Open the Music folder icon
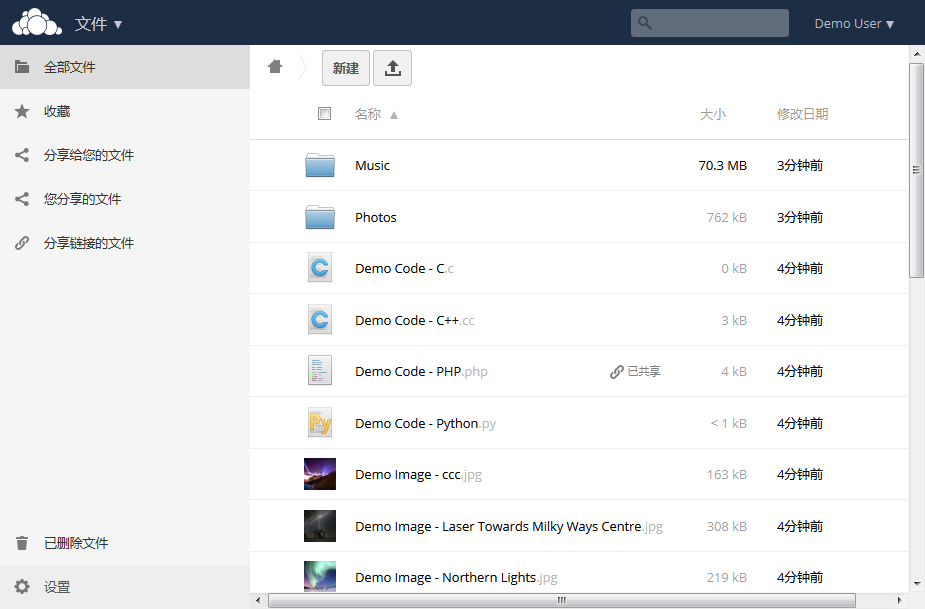The height and width of the screenshot is (609, 925). click(x=320, y=166)
